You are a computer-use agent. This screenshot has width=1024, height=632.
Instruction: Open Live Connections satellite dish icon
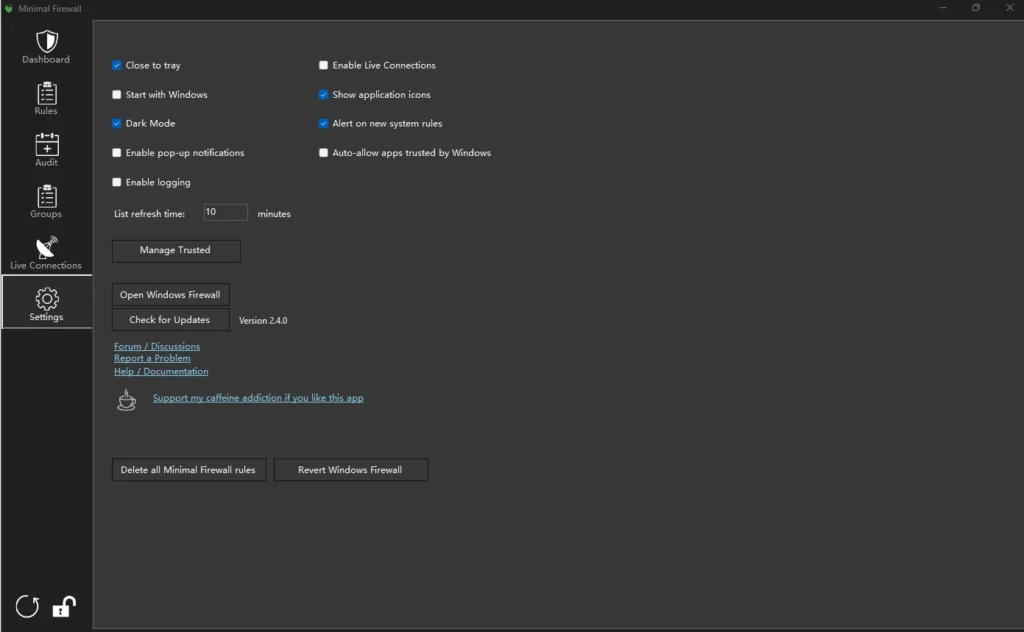coord(46,247)
